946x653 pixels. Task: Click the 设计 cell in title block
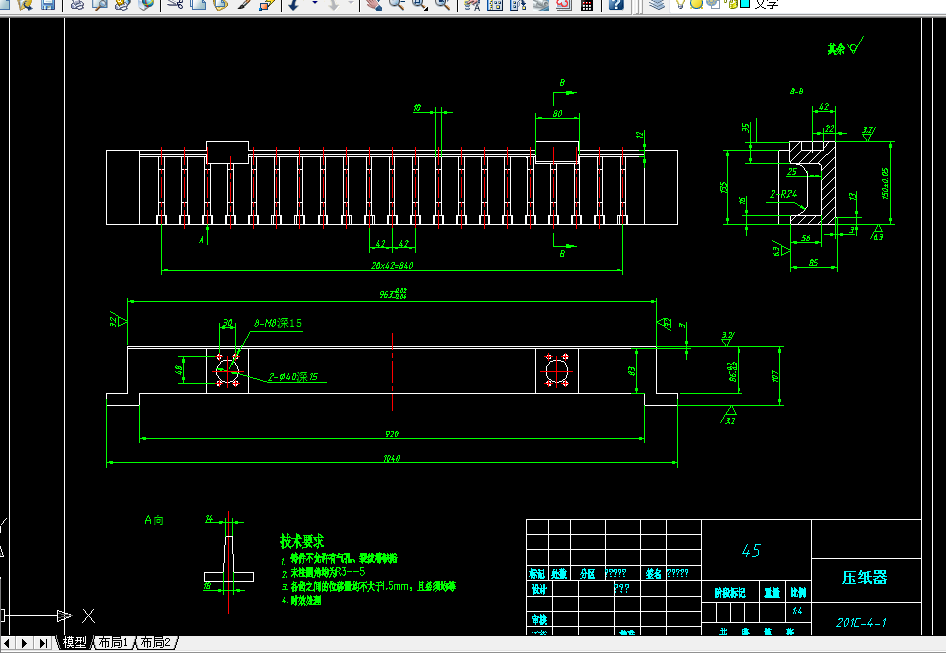coord(539,589)
